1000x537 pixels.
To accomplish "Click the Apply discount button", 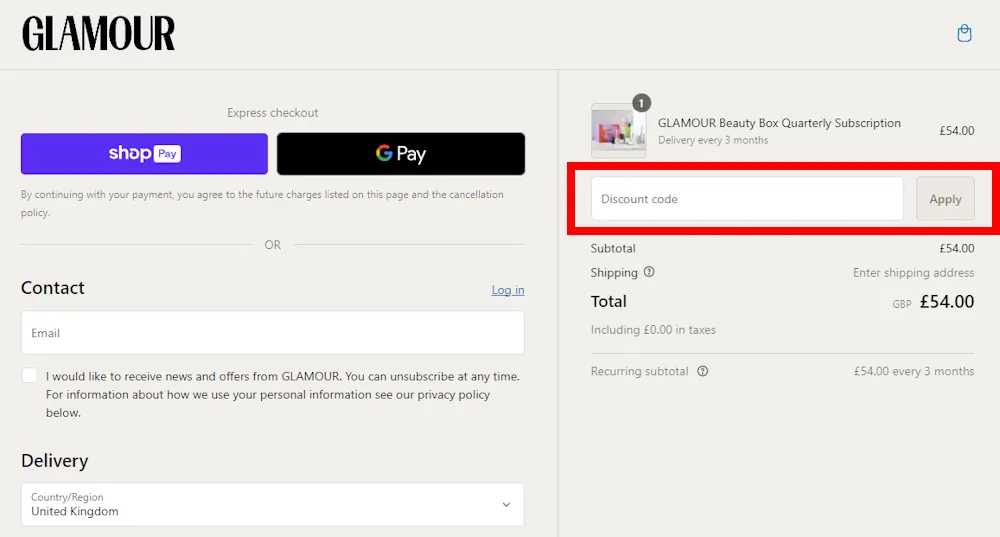I will [945, 199].
